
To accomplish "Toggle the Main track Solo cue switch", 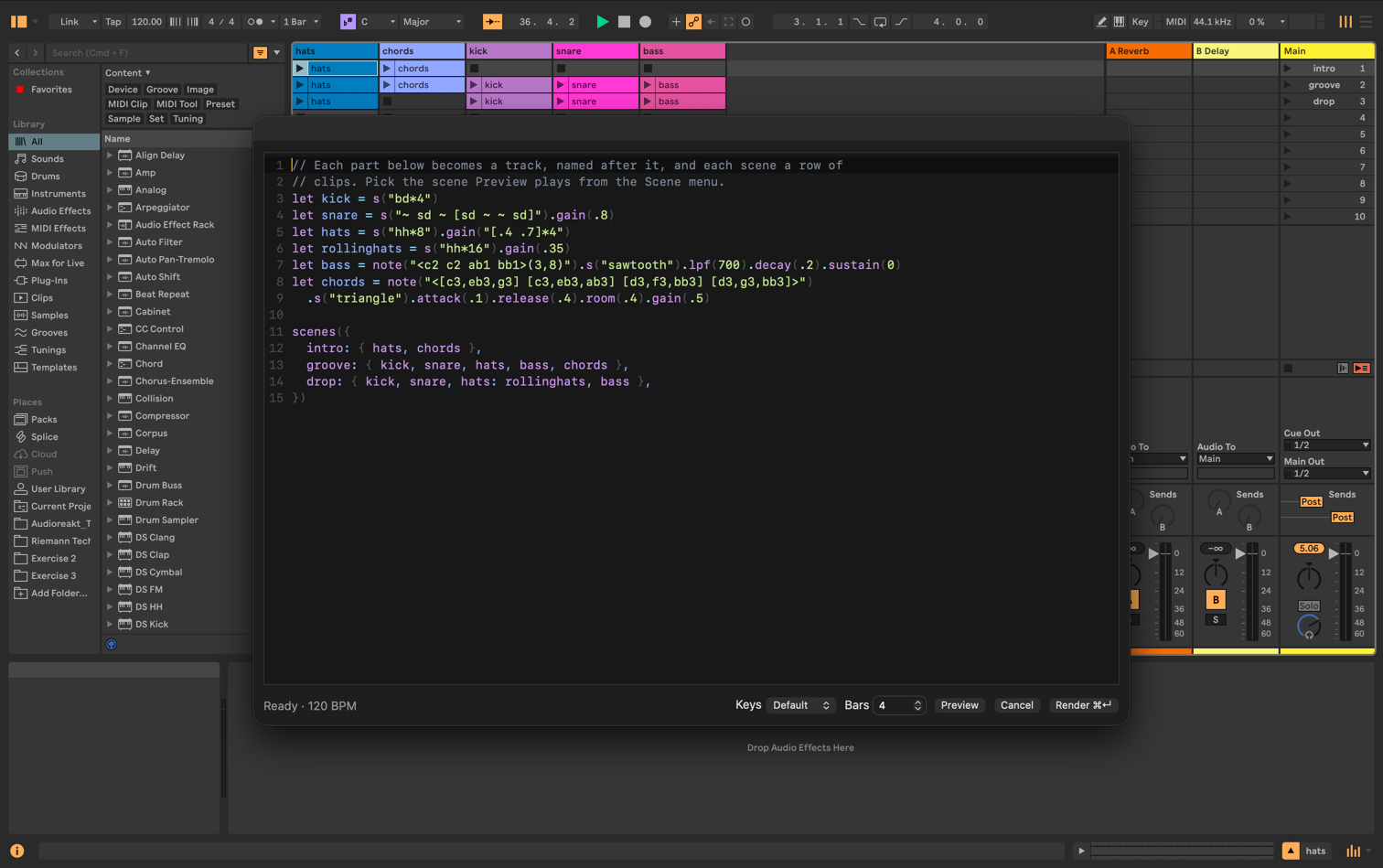I will click(1309, 606).
